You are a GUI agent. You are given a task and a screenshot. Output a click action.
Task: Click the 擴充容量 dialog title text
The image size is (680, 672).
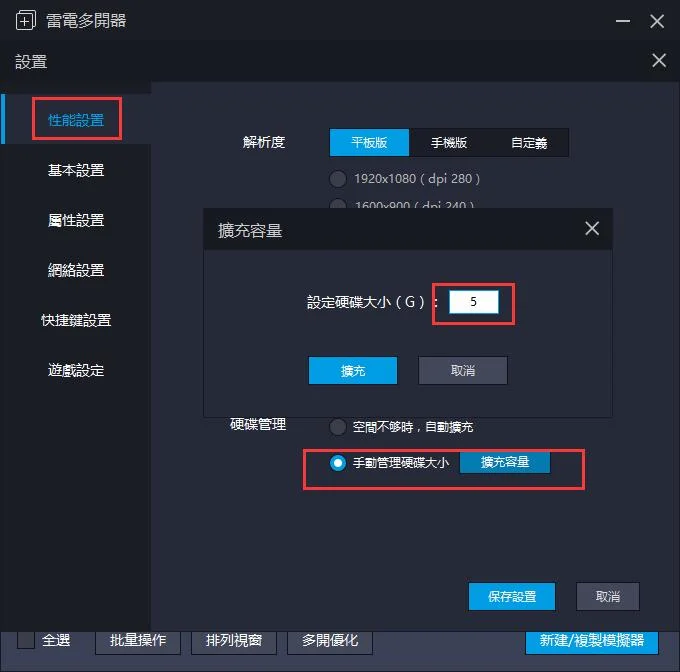coord(250,230)
